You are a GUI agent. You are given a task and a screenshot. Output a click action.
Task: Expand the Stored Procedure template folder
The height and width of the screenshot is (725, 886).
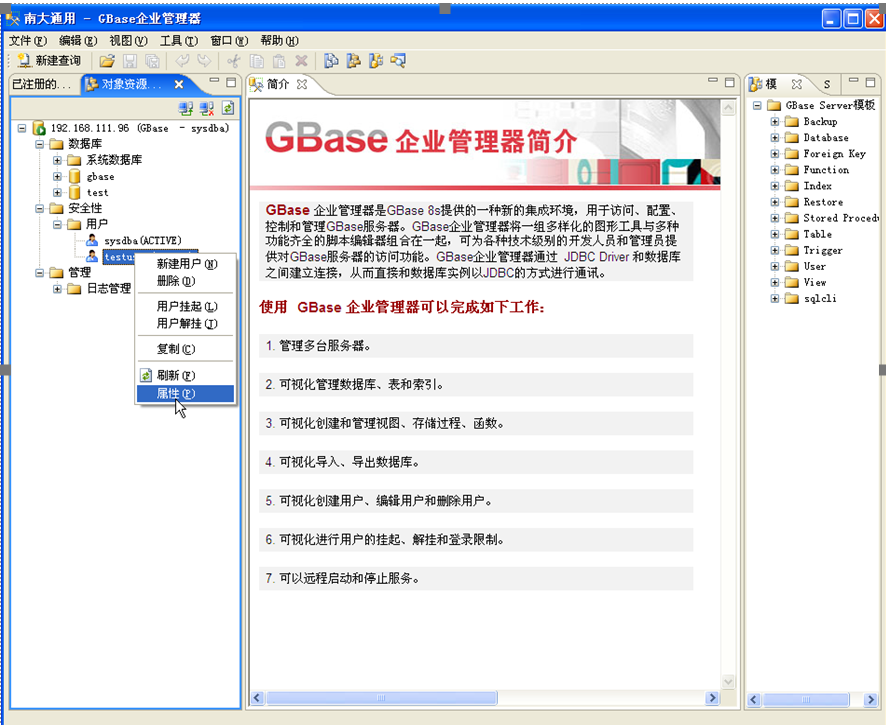(775, 217)
